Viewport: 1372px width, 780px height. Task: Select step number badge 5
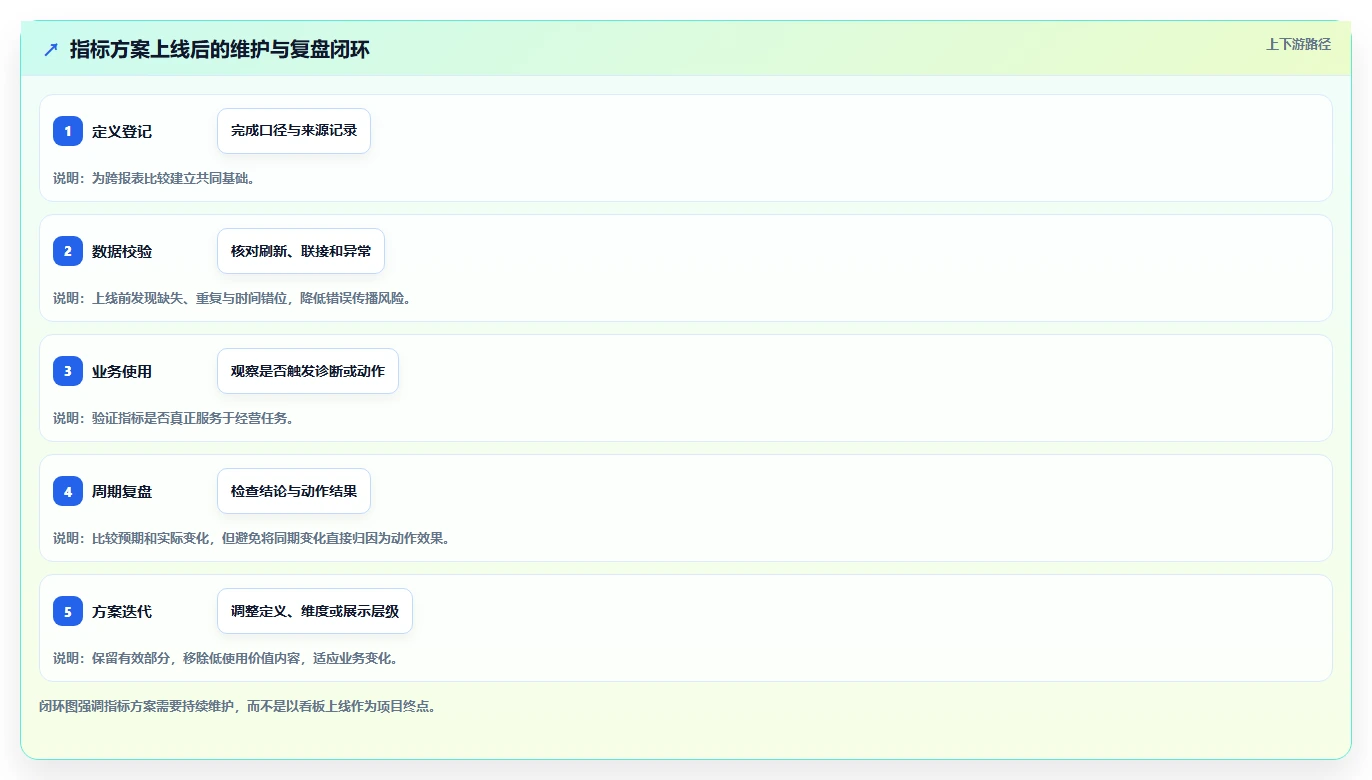(x=68, y=611)
